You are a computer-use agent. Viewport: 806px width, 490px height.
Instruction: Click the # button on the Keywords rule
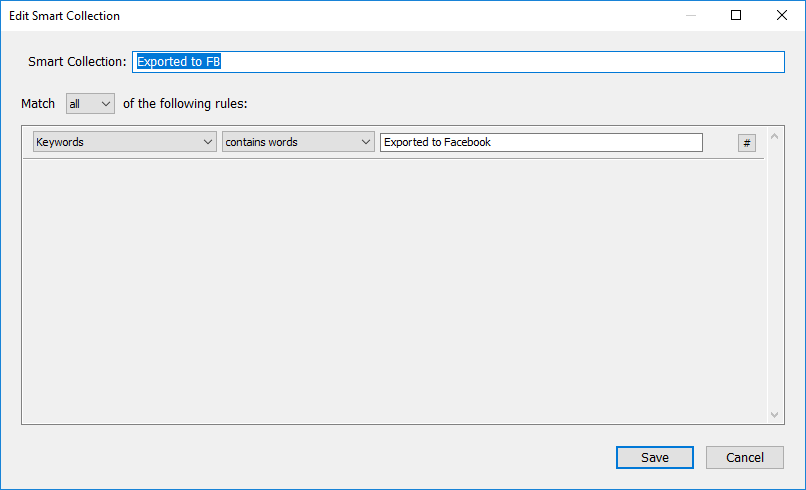coord(746,143)
